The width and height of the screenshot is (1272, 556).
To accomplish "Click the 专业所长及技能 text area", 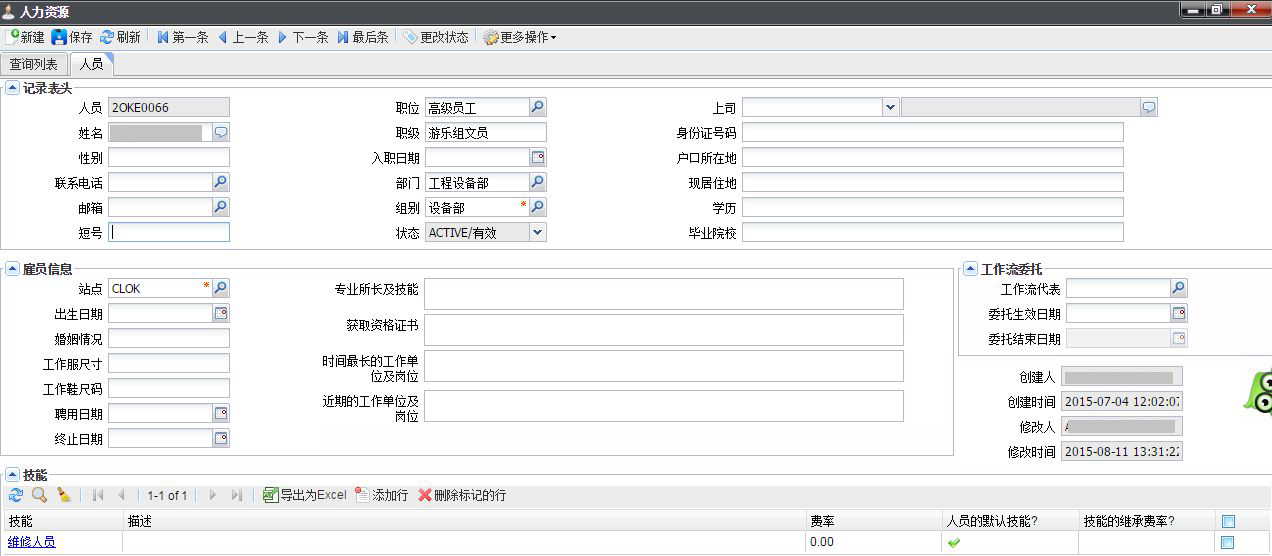I will pyautogui.click(x=664, y=294).
